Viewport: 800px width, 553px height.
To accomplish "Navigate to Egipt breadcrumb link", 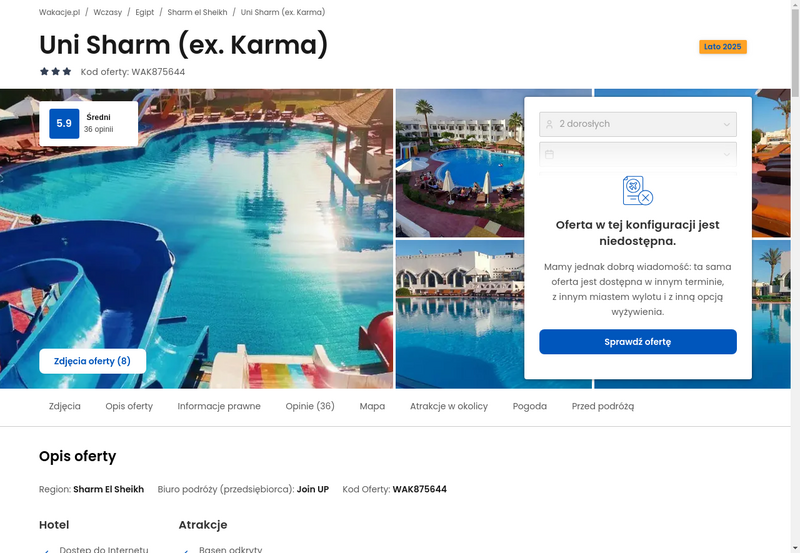I will (x=144, y=12).
